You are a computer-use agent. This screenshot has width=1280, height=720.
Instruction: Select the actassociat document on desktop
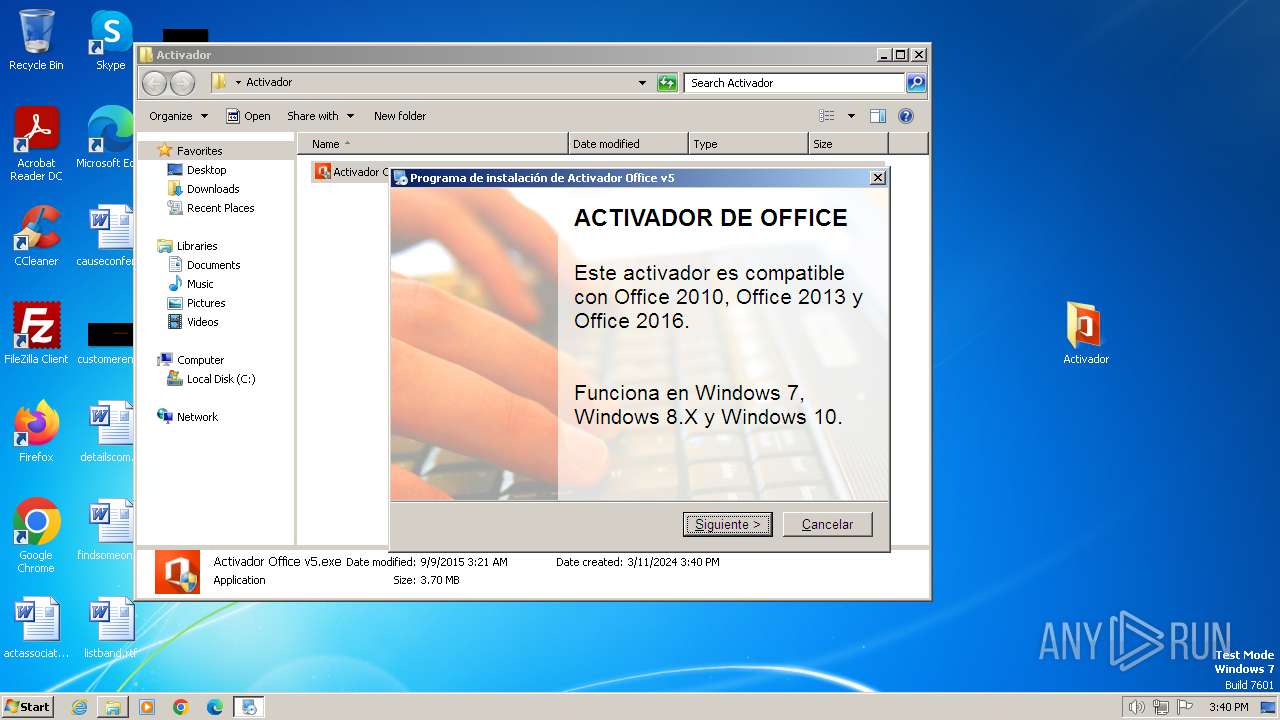click(36, 628)
